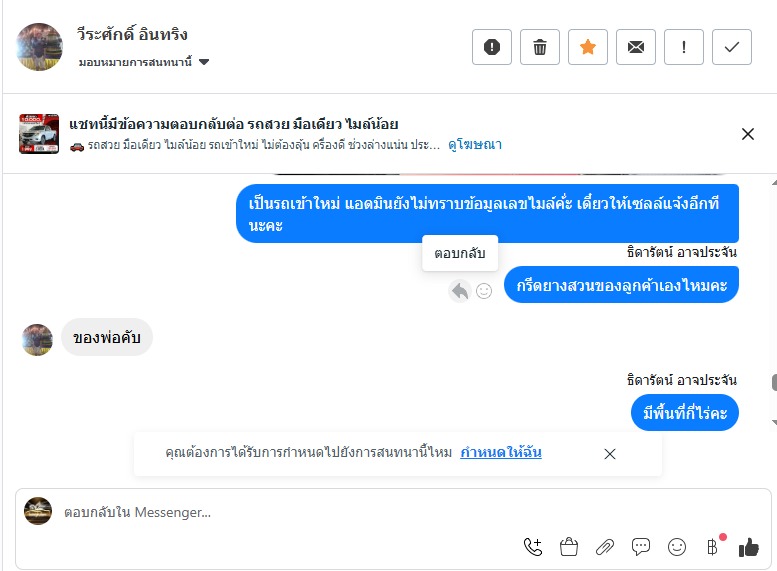Open the shopping bag products icon

click(x=569, y=547)
